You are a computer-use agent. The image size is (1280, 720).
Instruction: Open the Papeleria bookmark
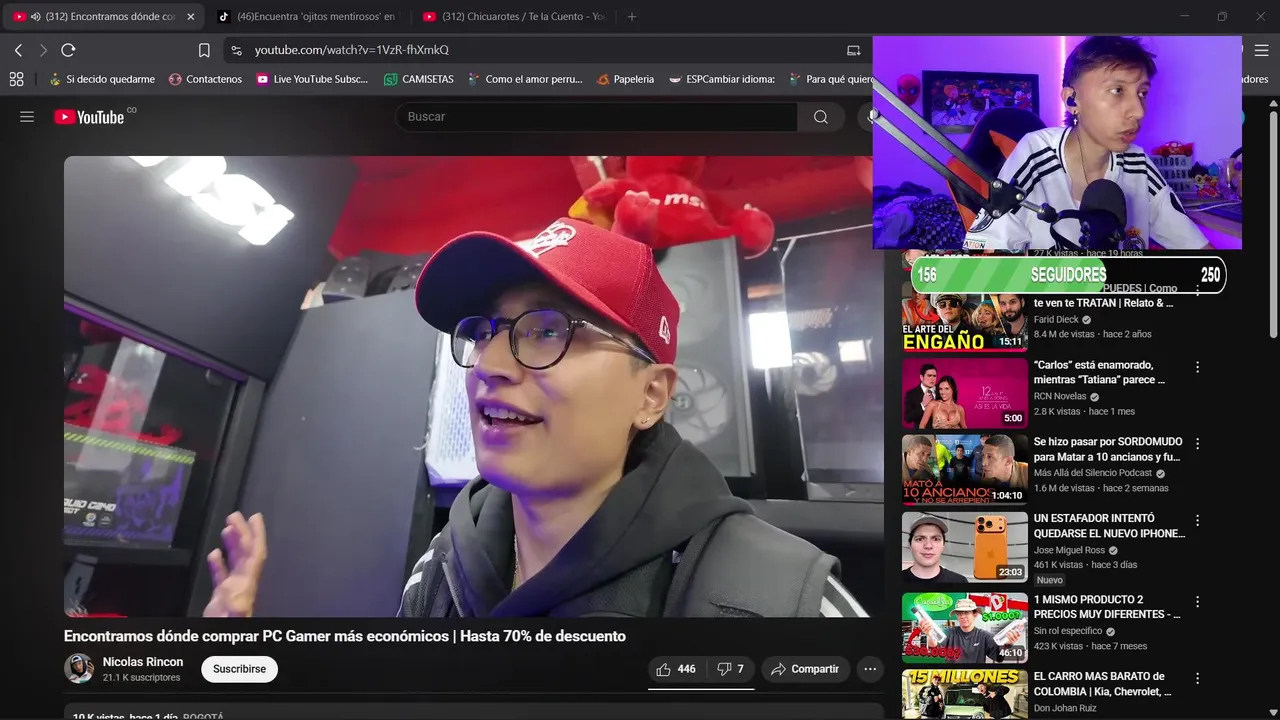click(625, 79)
